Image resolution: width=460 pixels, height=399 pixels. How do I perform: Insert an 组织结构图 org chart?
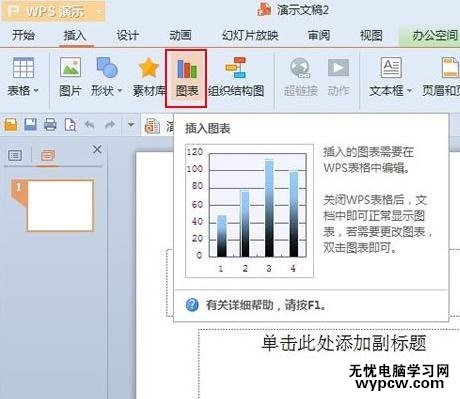coord(236,77)
